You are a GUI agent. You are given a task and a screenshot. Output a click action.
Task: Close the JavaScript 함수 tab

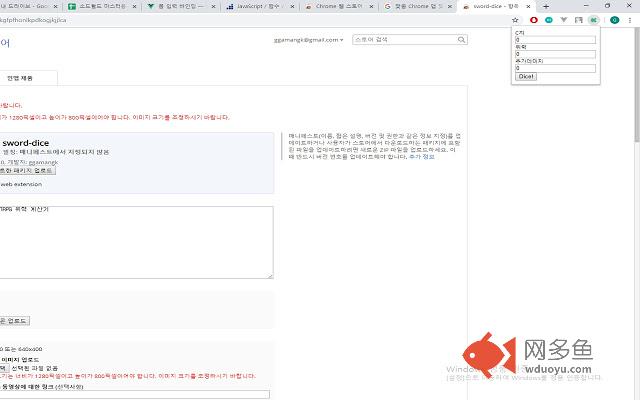coord(292,7)
